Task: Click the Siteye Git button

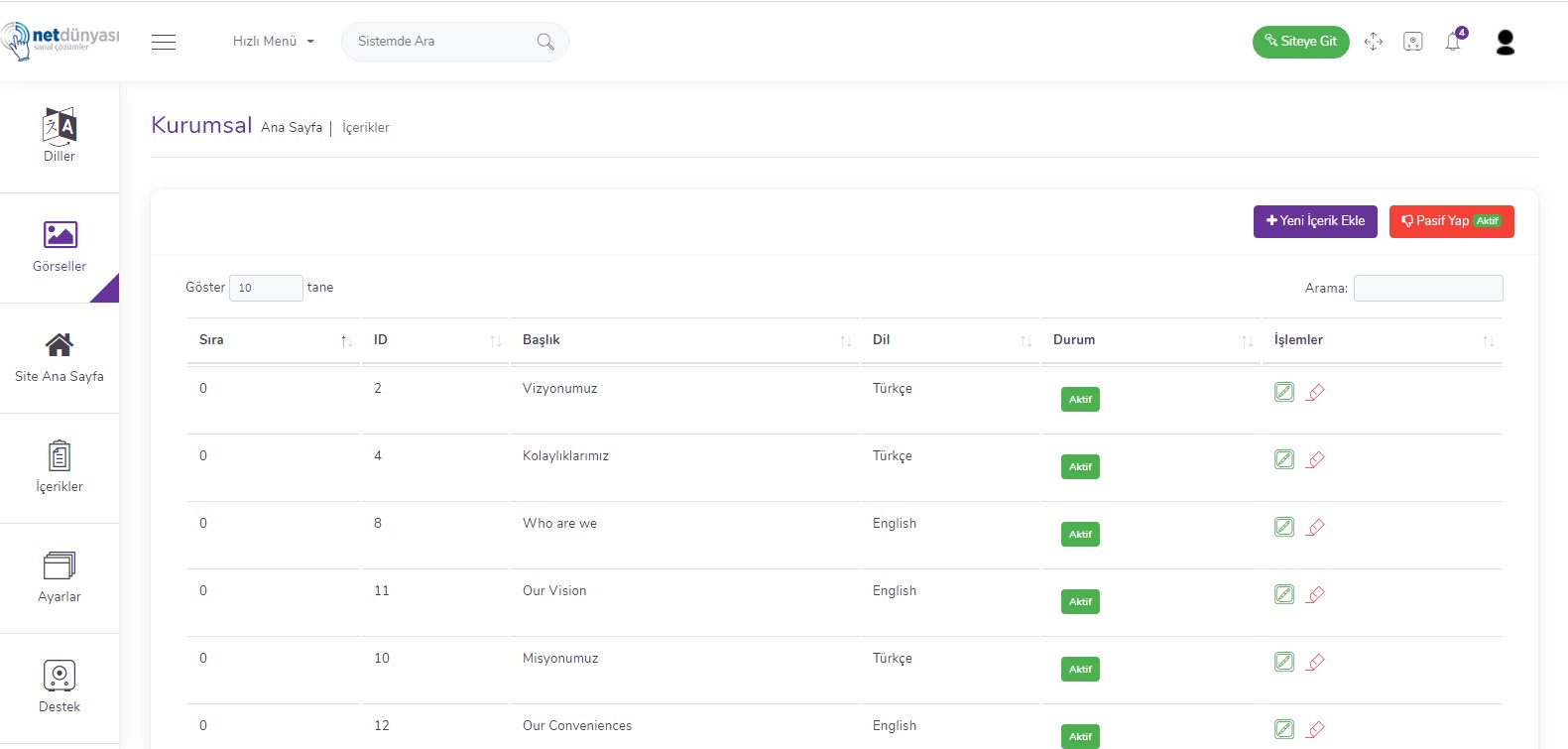Action: point(1301,42)
